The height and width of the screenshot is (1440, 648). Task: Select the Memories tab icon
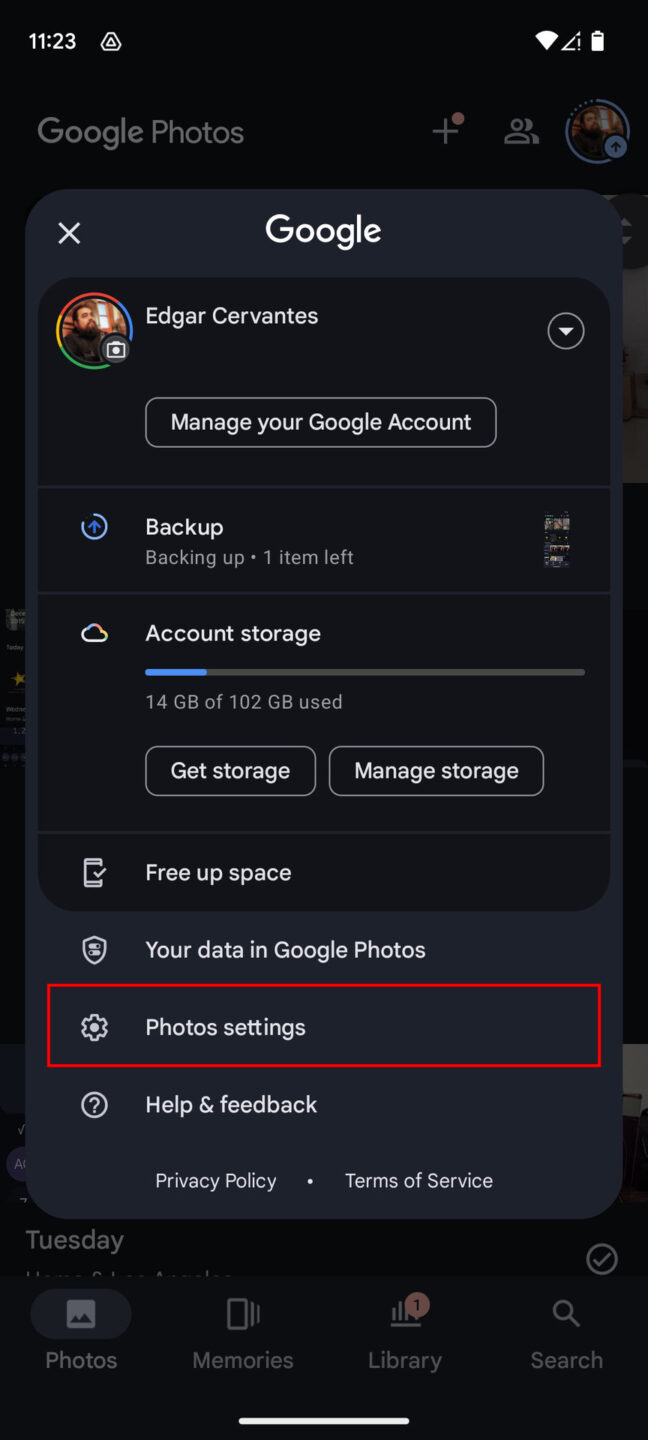coord(242,1313)
